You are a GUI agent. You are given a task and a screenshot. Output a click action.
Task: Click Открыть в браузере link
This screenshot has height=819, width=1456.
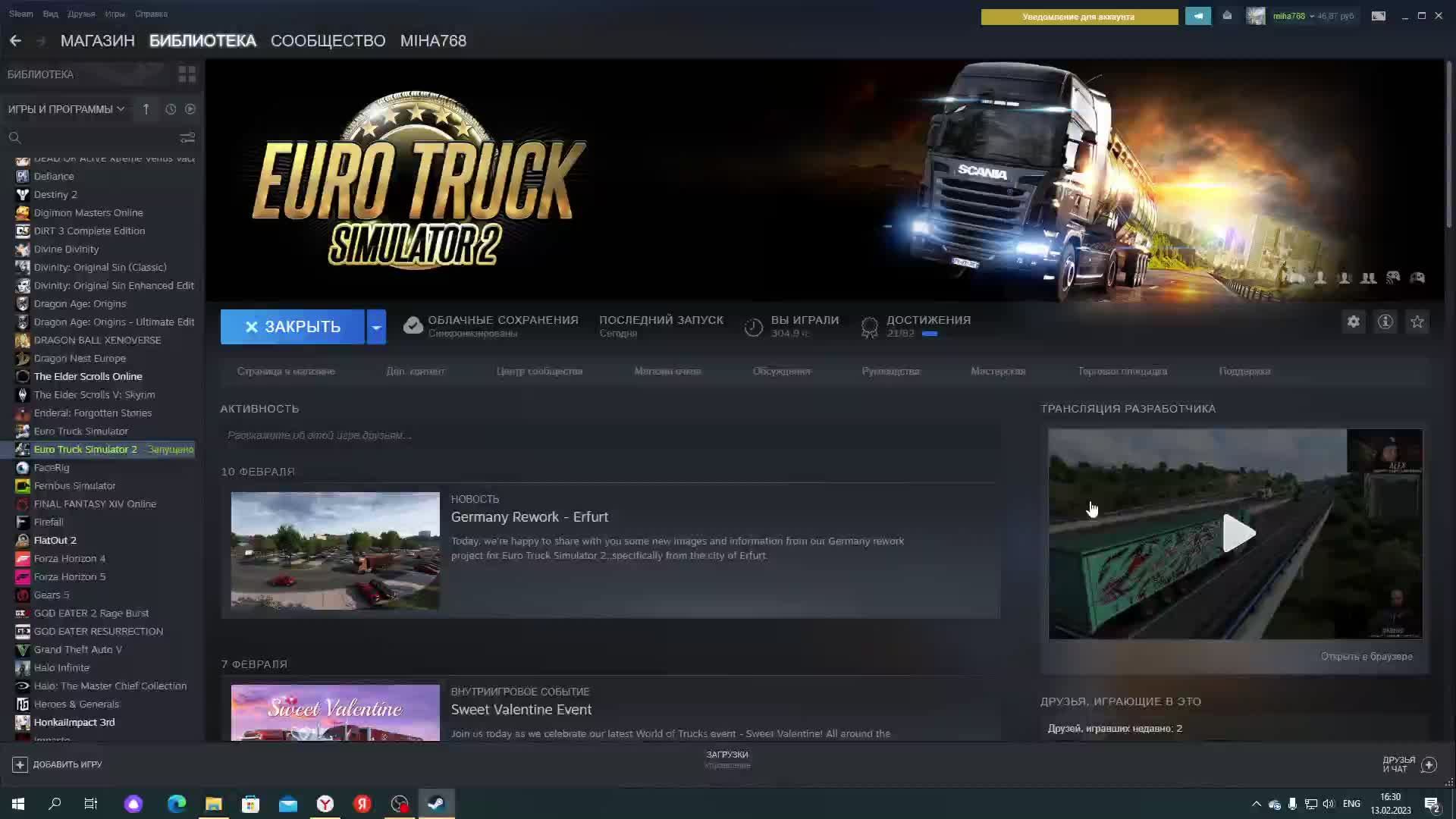(x=1366, y=657)
